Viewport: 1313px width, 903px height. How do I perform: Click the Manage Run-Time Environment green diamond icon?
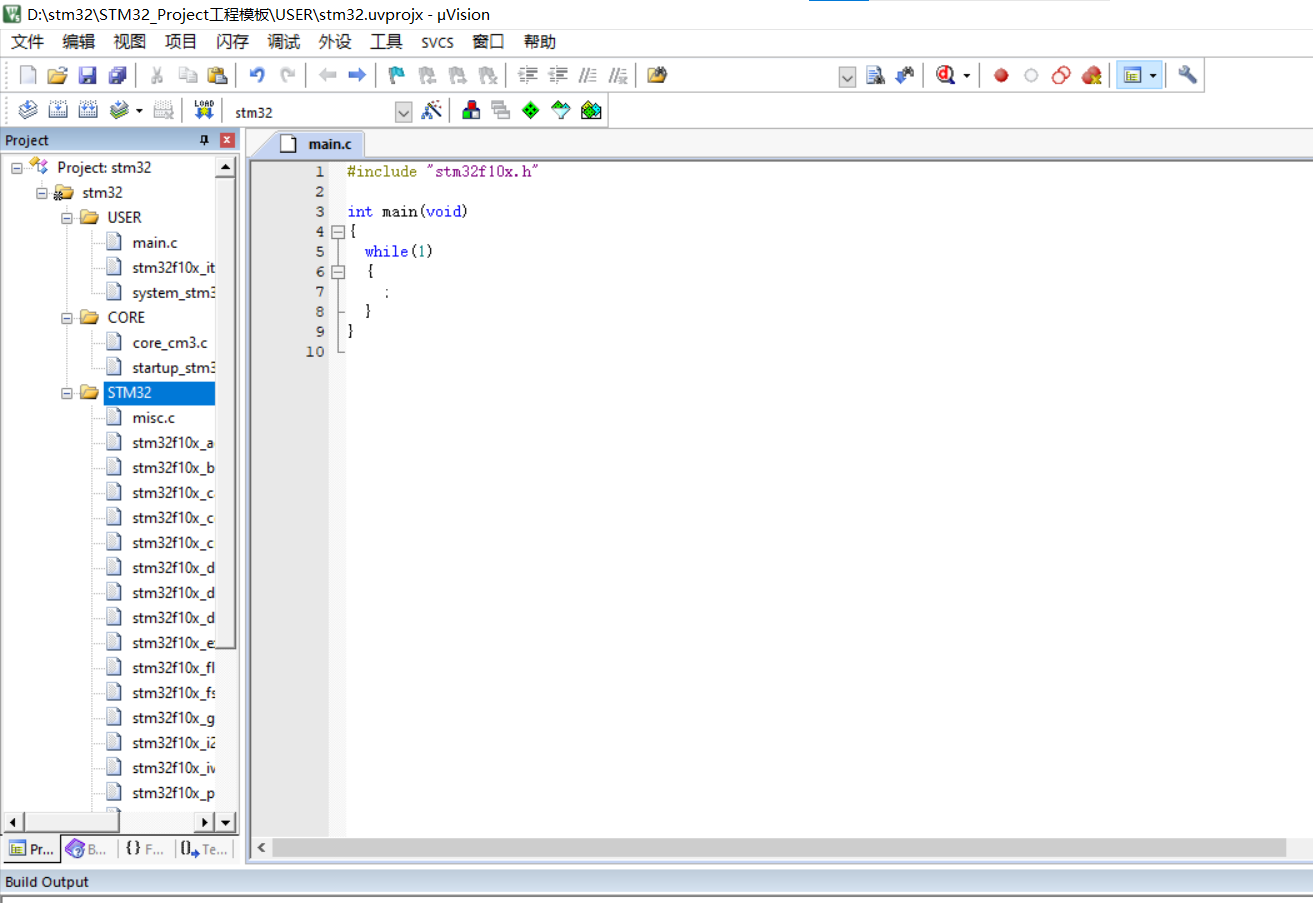click(531, 110)
